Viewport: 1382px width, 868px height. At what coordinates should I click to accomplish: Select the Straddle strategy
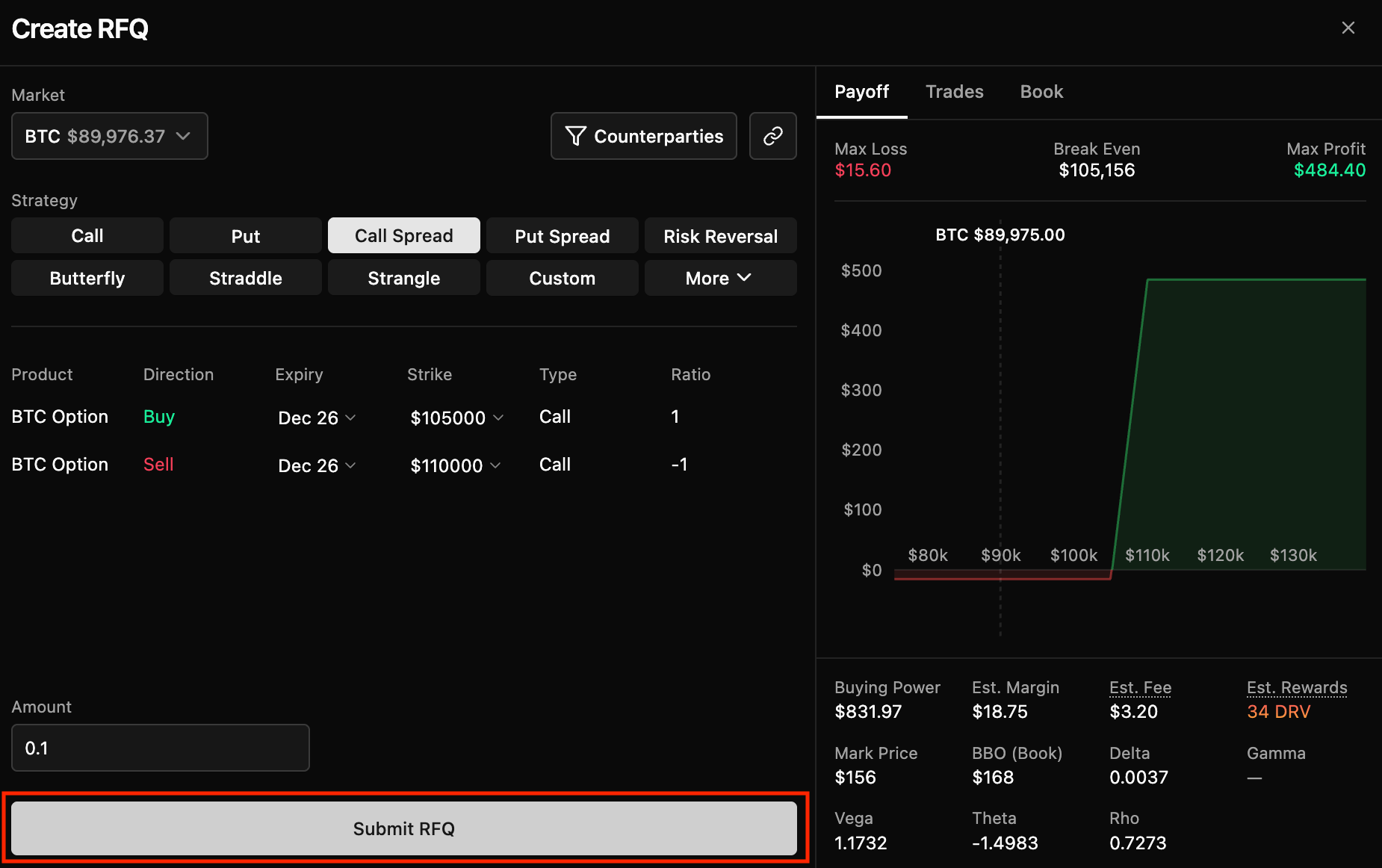246,278
